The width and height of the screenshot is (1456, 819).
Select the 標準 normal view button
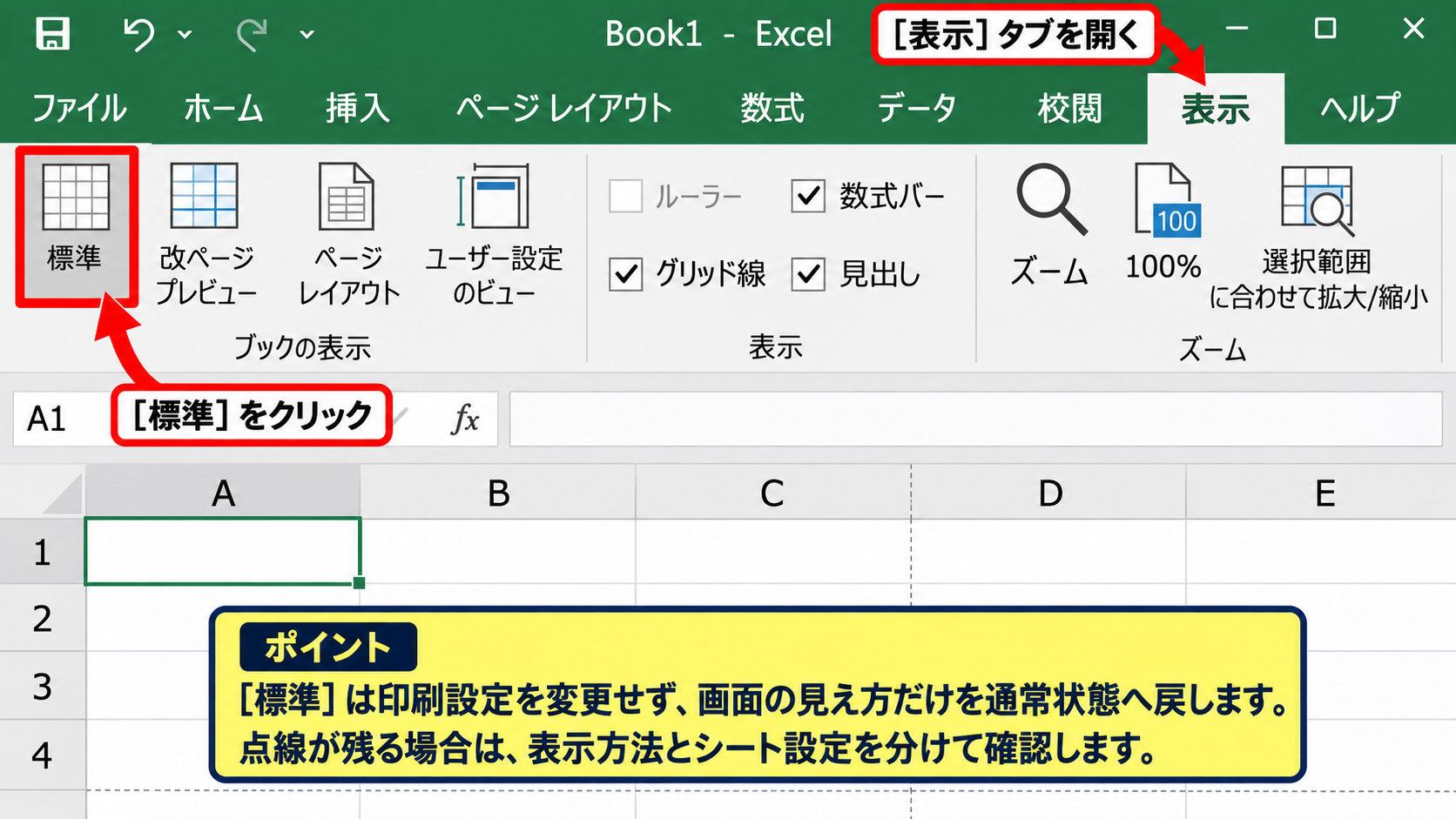(76, 226)
